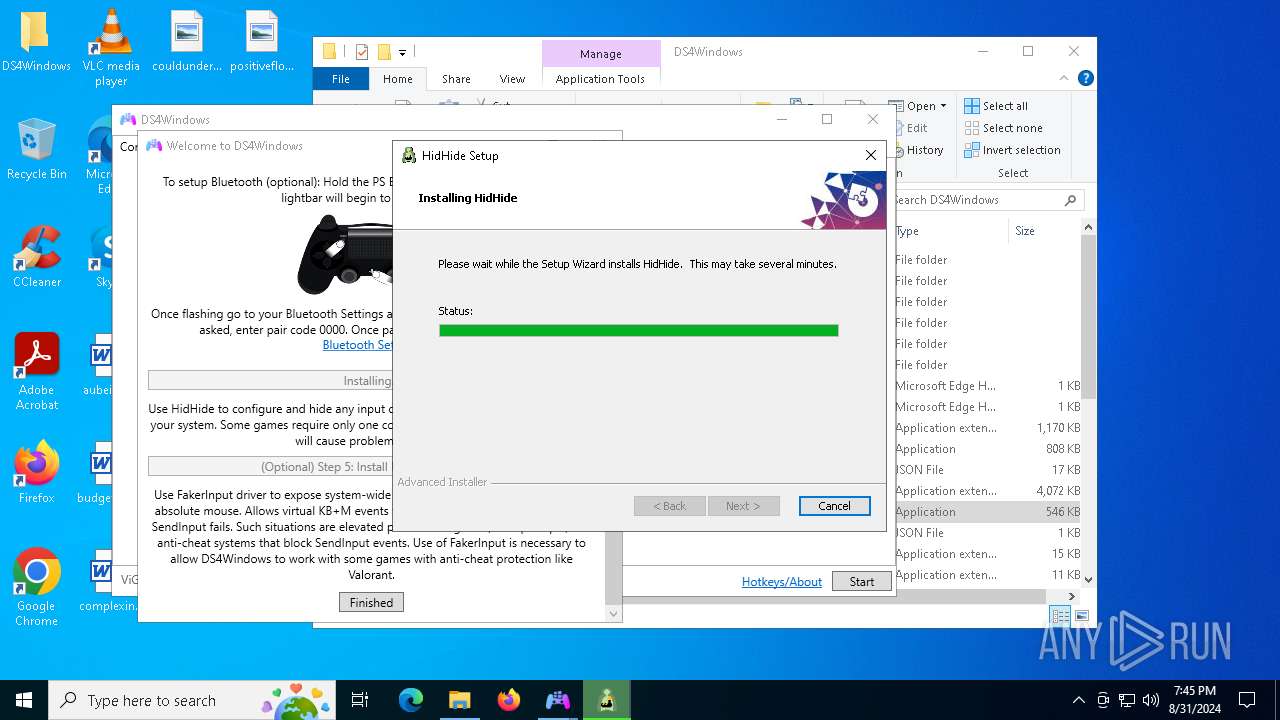1280x720 pixels.
Task: Click Select all in Explorer ribbon
Action: [996, 106]
